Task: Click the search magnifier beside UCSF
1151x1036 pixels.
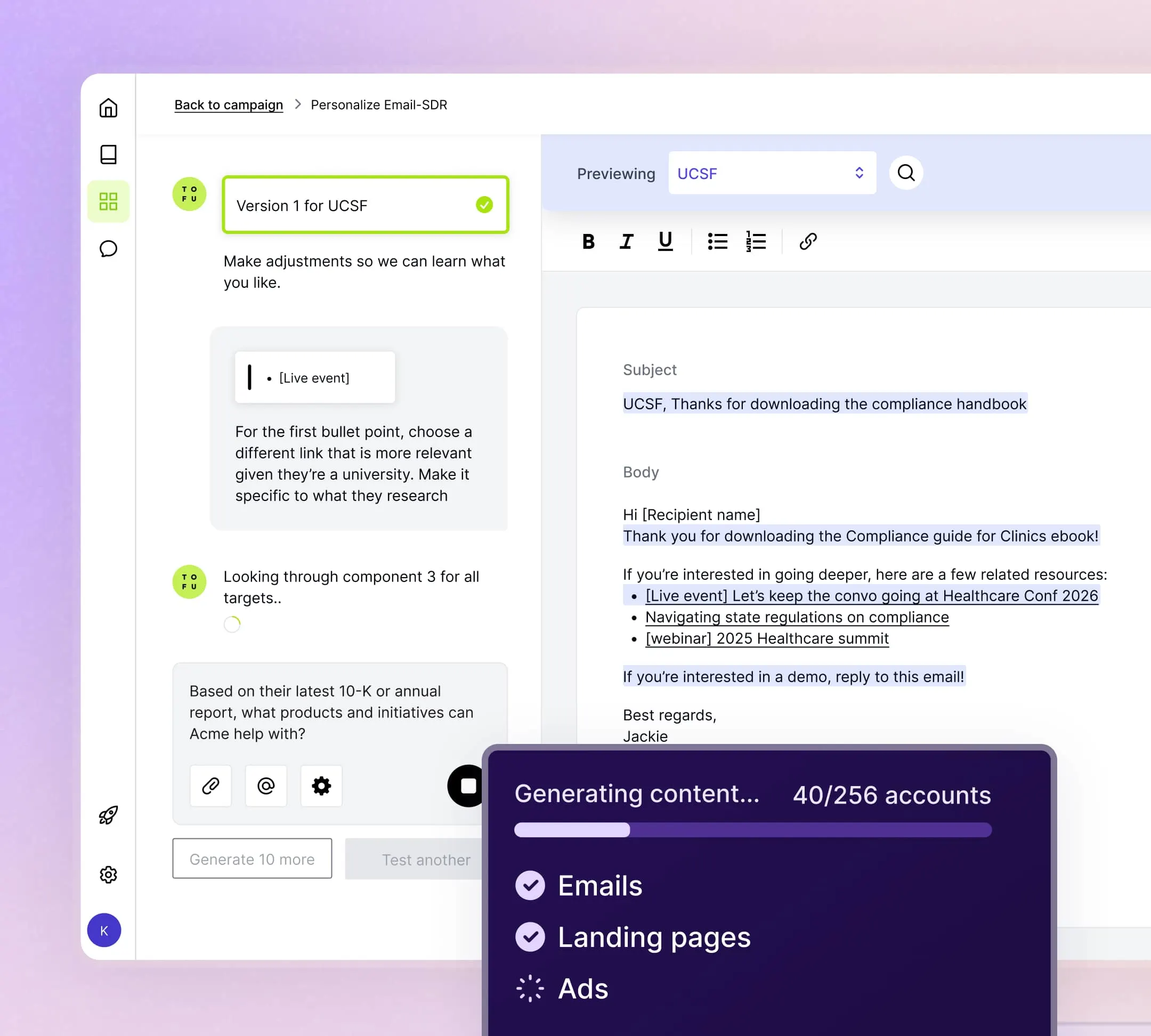Action: click(x=906, y=173)
